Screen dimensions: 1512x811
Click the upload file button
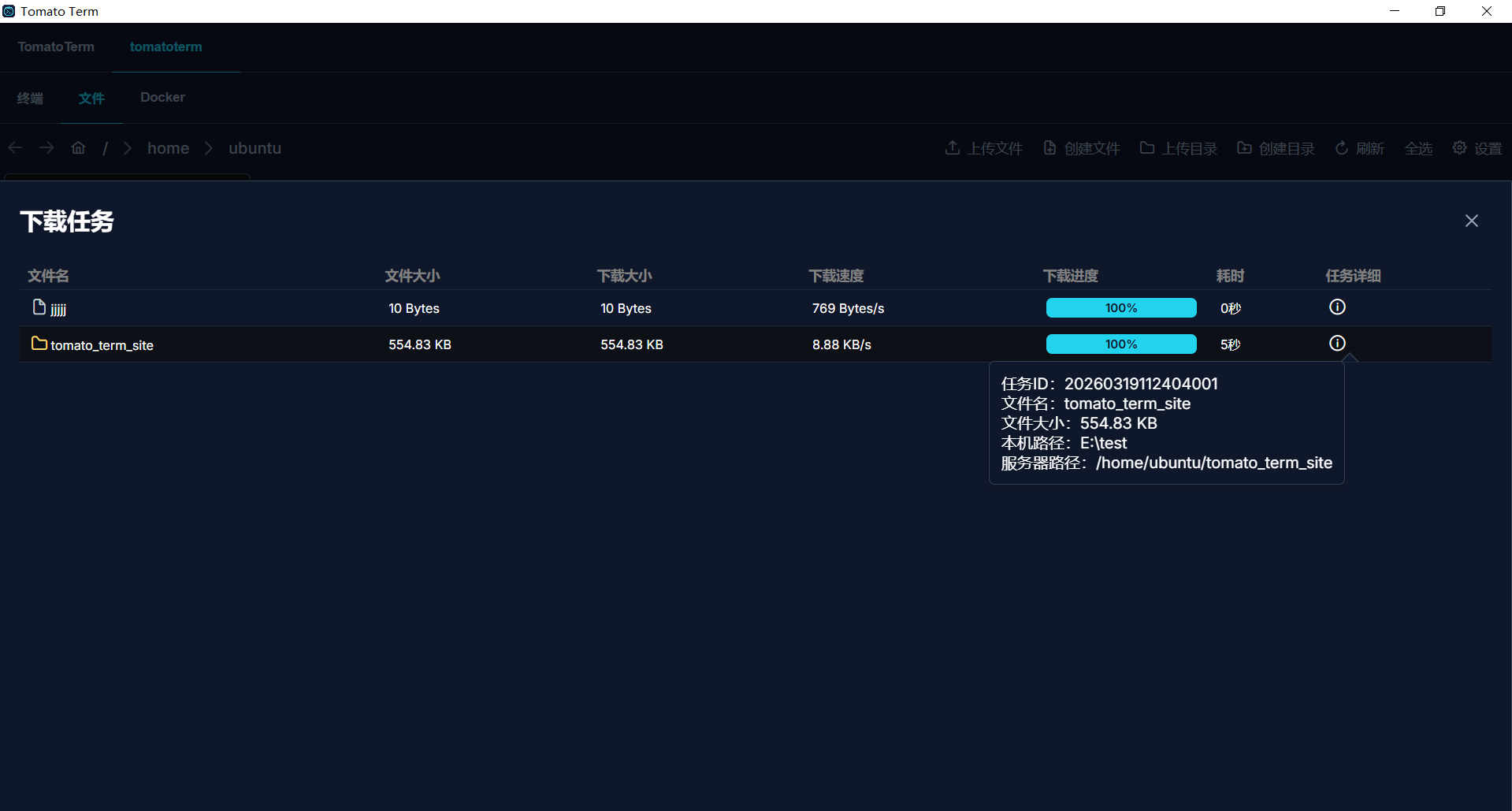coord(983,148)
